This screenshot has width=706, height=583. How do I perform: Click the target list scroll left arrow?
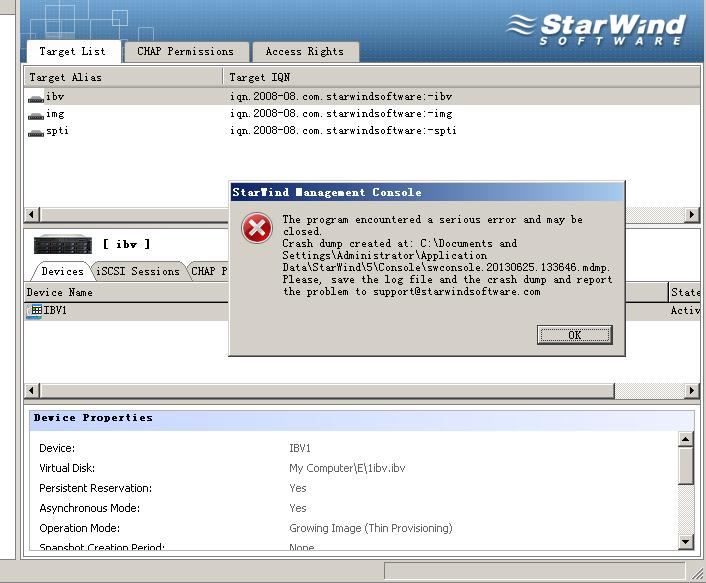point(32,214)
